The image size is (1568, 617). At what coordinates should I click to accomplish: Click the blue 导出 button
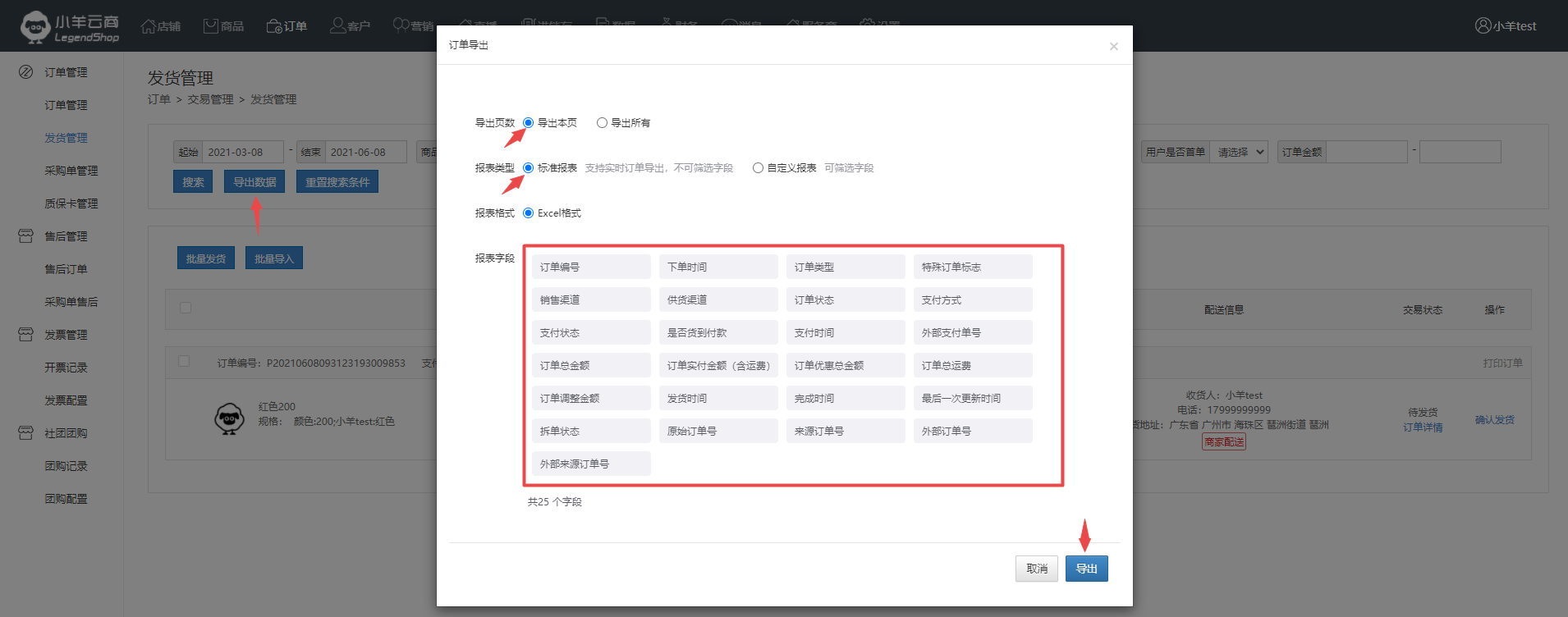pyautogui.click(x=1086, y=569)
